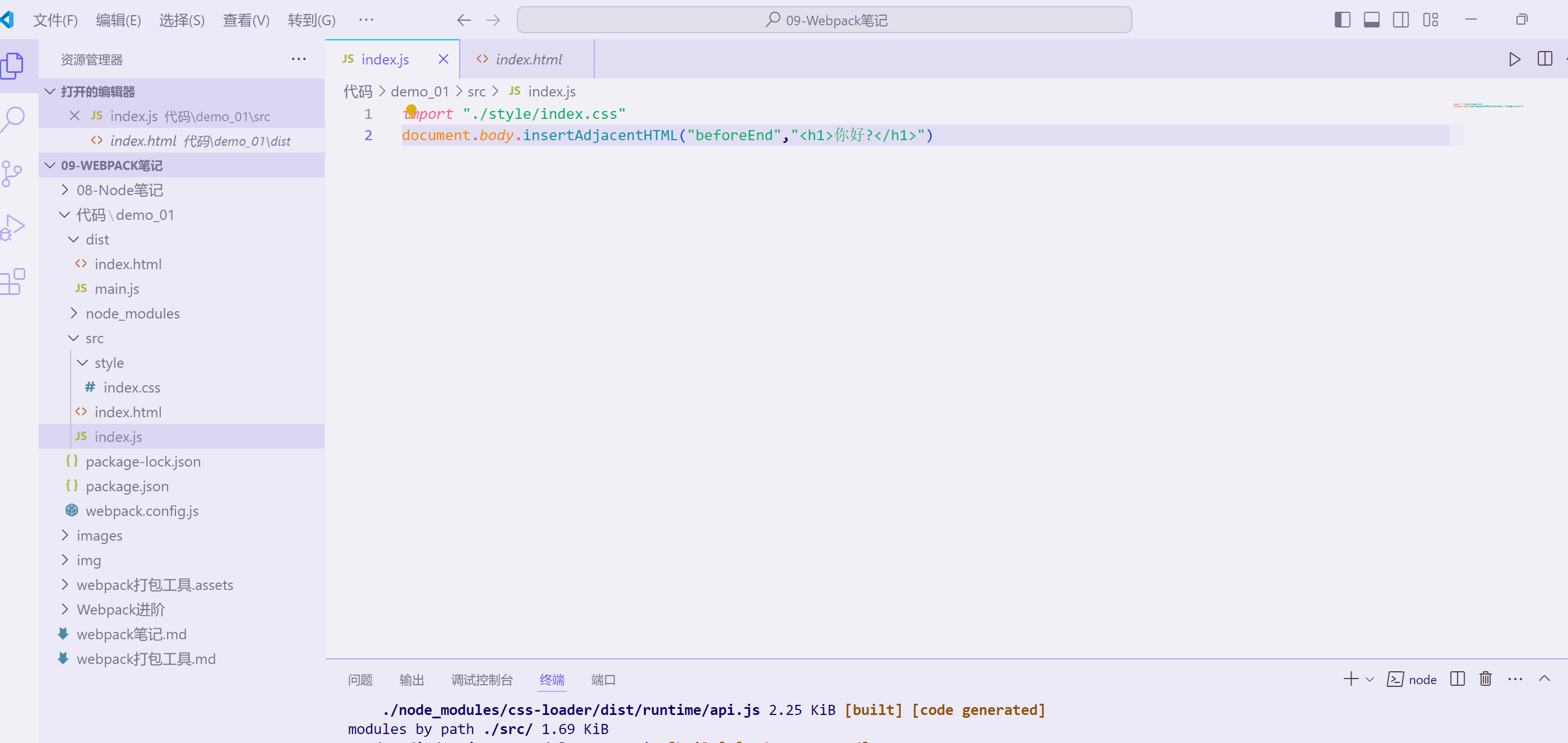
Task: Open the 文件(F) menu
Action: click(x=55, y=20)
